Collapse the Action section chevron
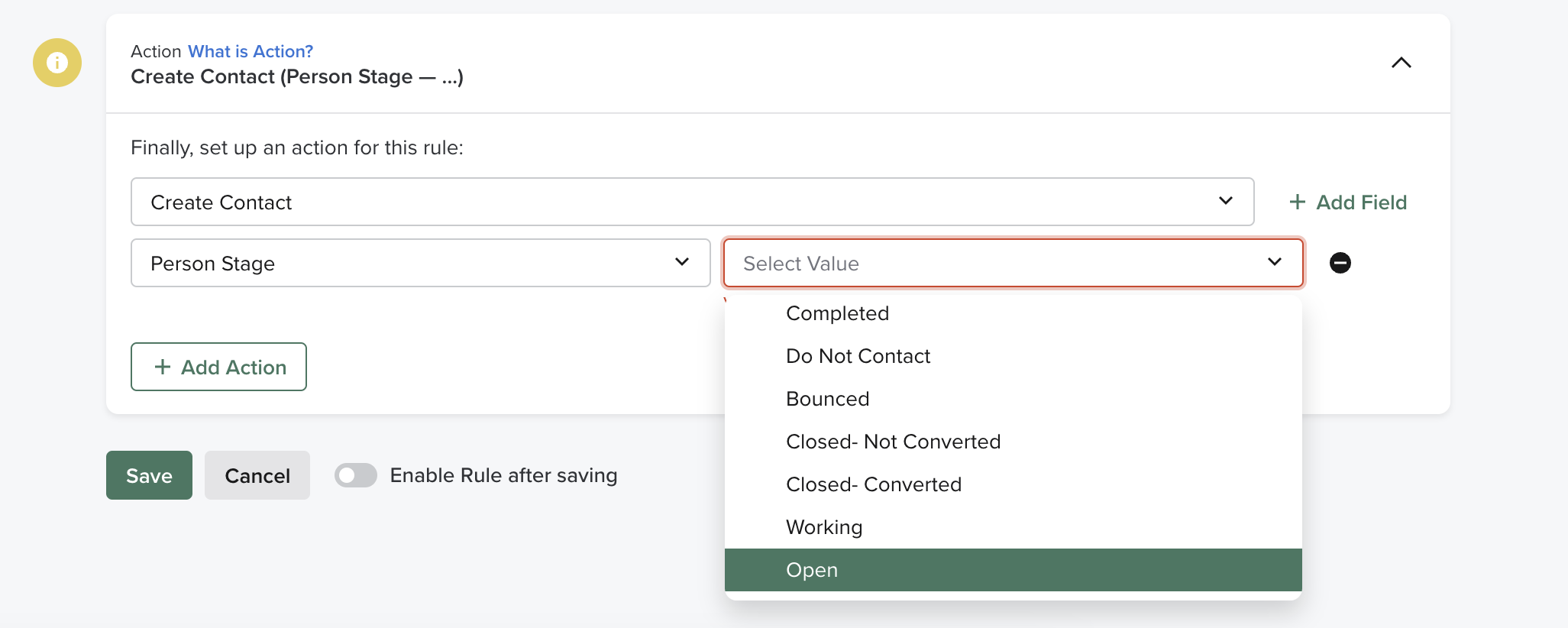The image size is (1568, 628). tap(1401, 63)
